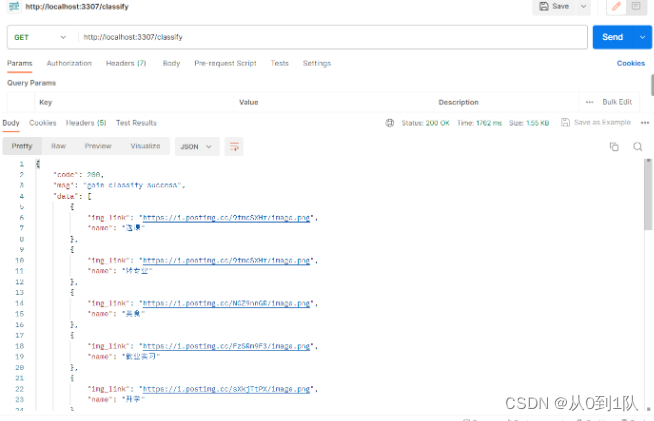Image resolution: width=654 pixels, height=421 pixels.
Task: Click the Query Params heading
Action: click(31, 83)
